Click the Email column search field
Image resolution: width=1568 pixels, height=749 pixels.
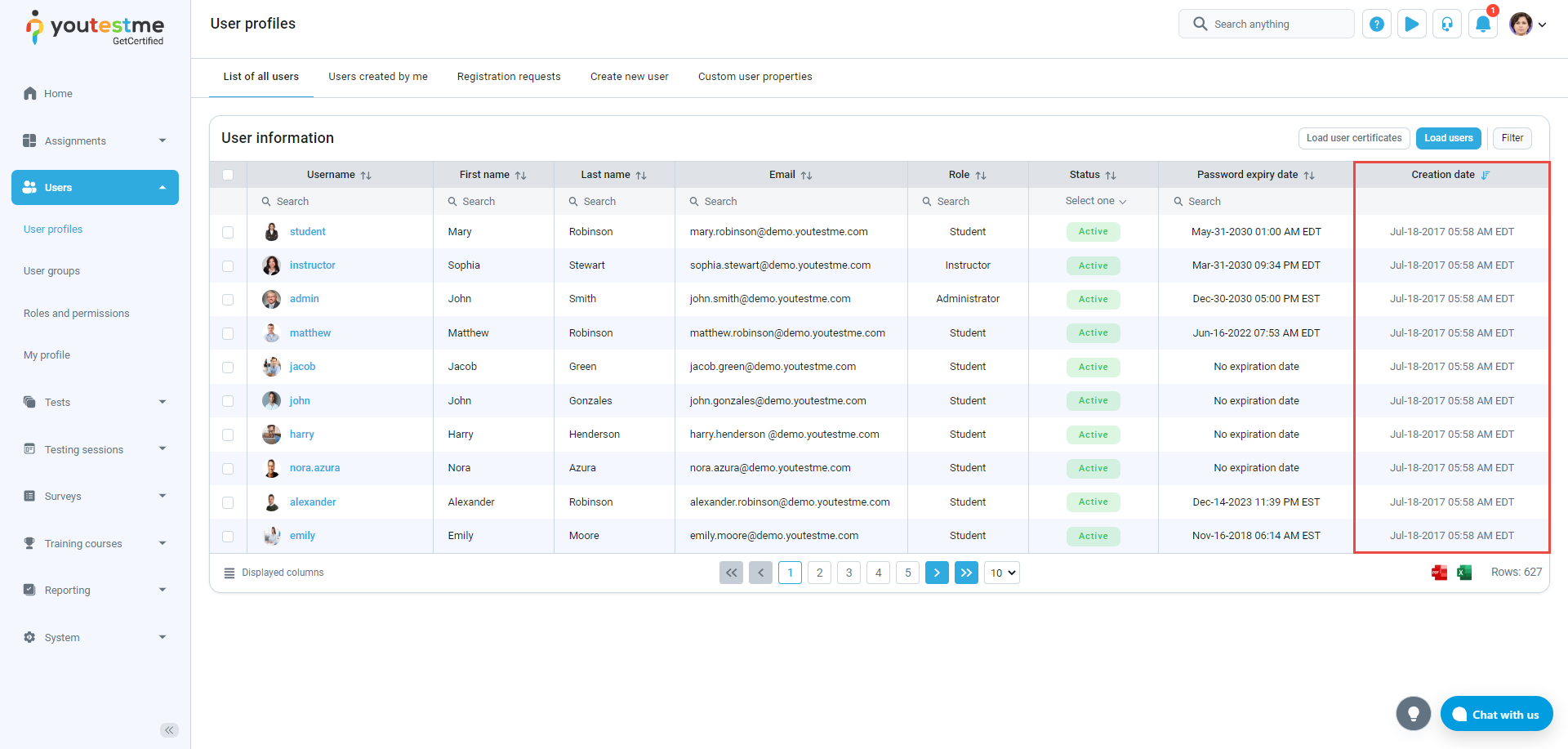(x=792, y=202)
